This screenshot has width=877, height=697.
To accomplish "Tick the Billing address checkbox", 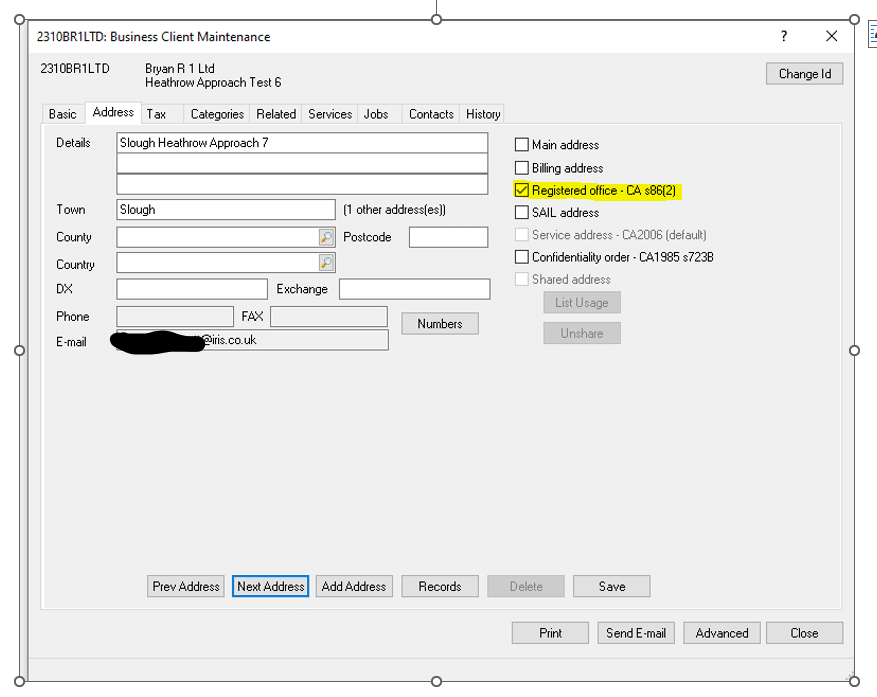I will [521, 168].
